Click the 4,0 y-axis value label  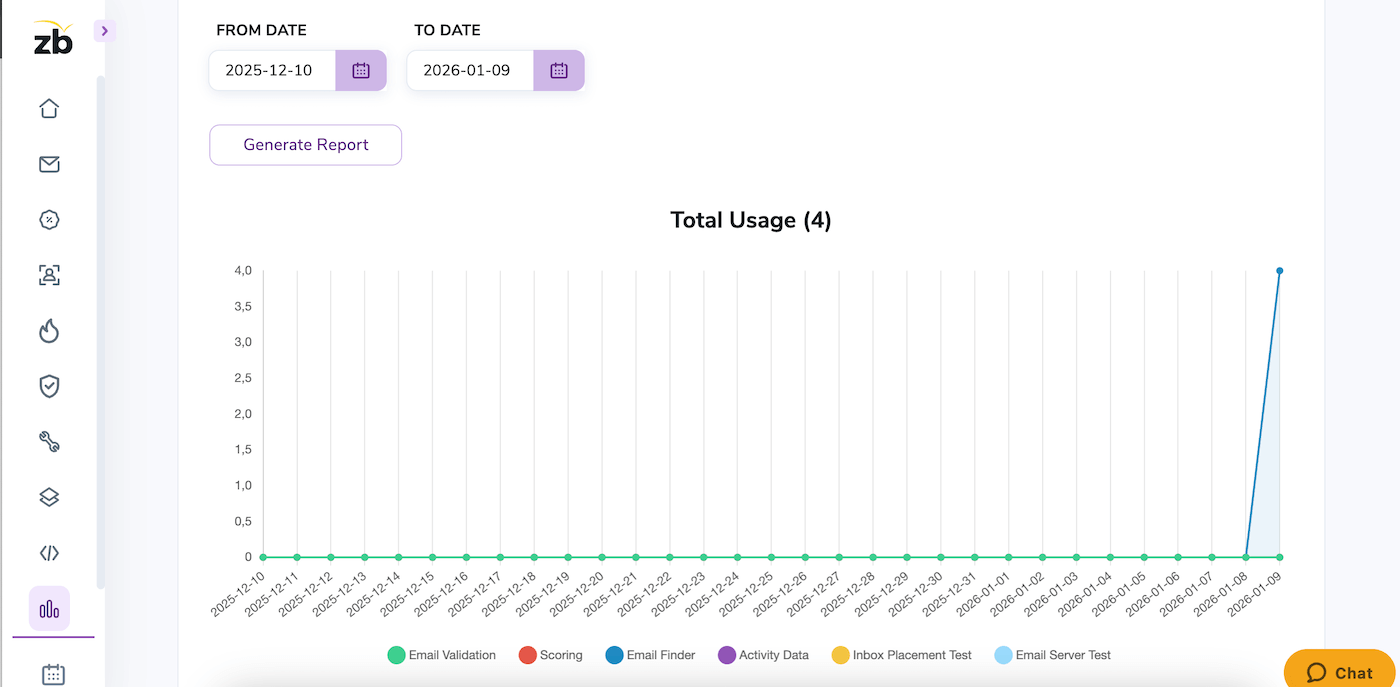tap(242, 270)
